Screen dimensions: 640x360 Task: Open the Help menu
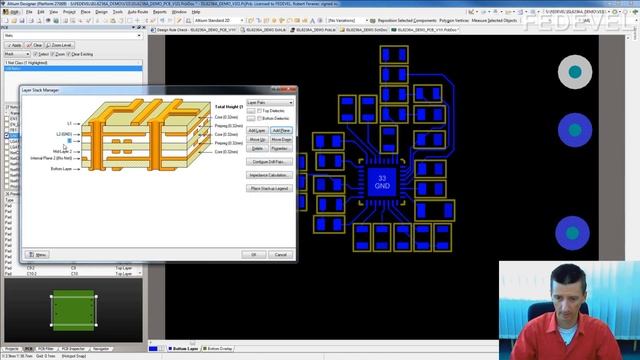pos(196,12)
